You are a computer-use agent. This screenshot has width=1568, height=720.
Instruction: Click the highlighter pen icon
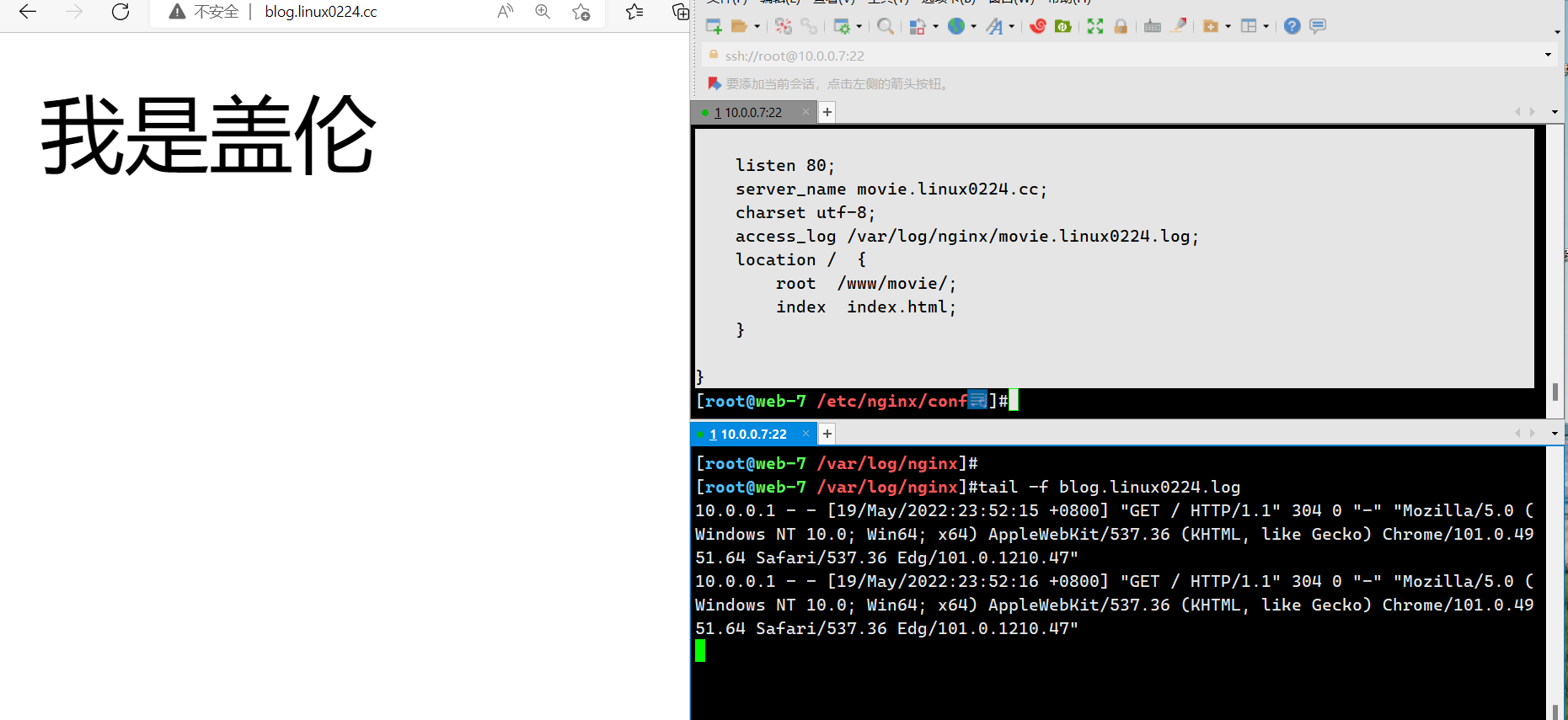click(1179, 26)
